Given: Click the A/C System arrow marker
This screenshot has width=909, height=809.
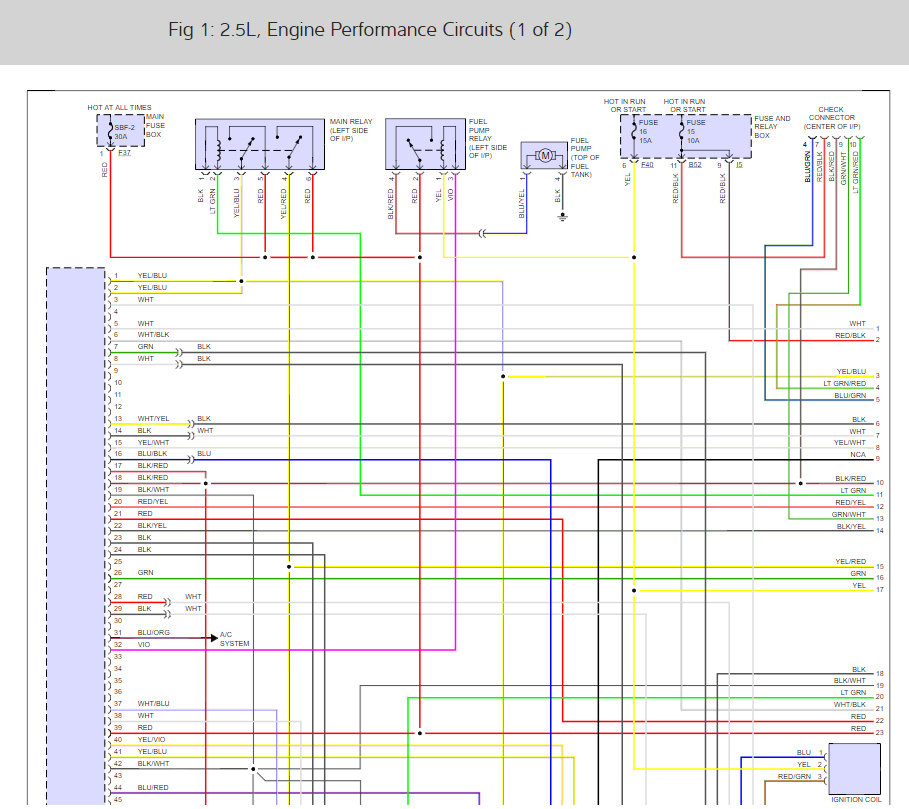Looking at the screenshot, I should point(213,636).
